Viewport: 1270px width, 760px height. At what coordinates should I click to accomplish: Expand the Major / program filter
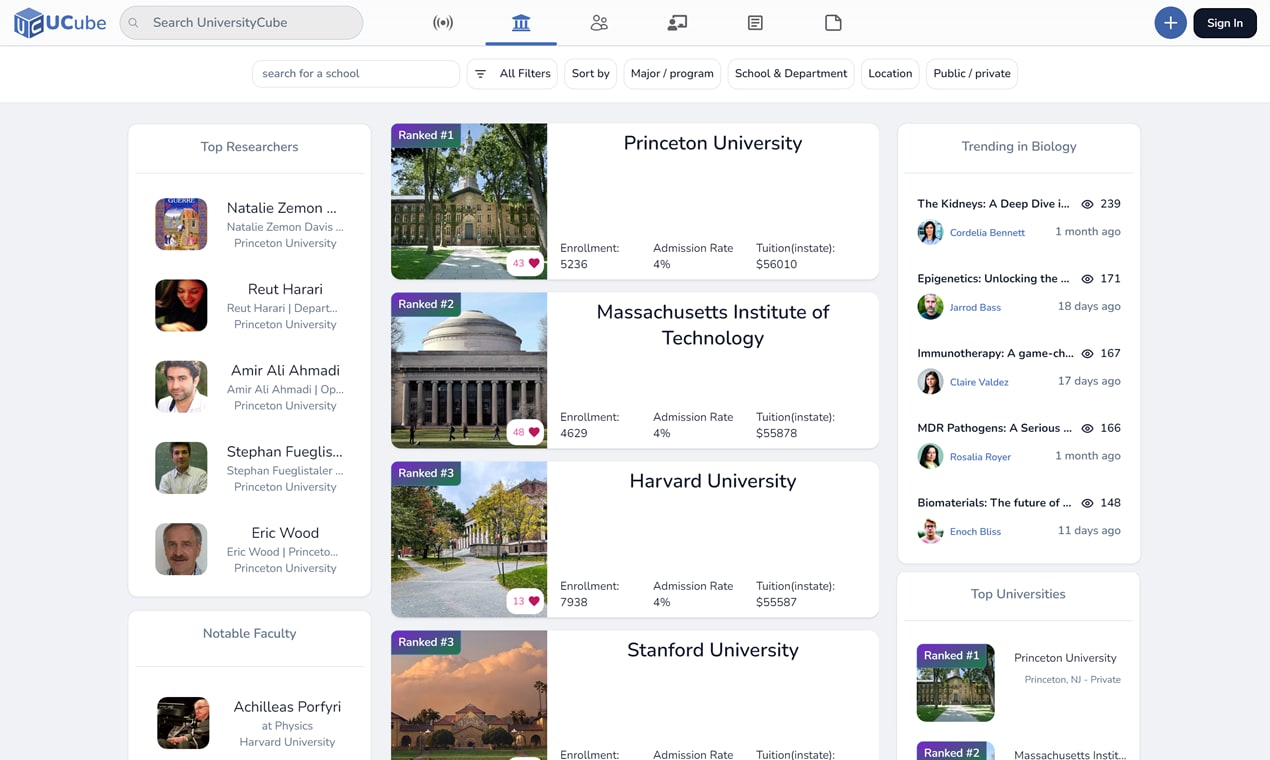pyautogui.click(x=672, y=73)
